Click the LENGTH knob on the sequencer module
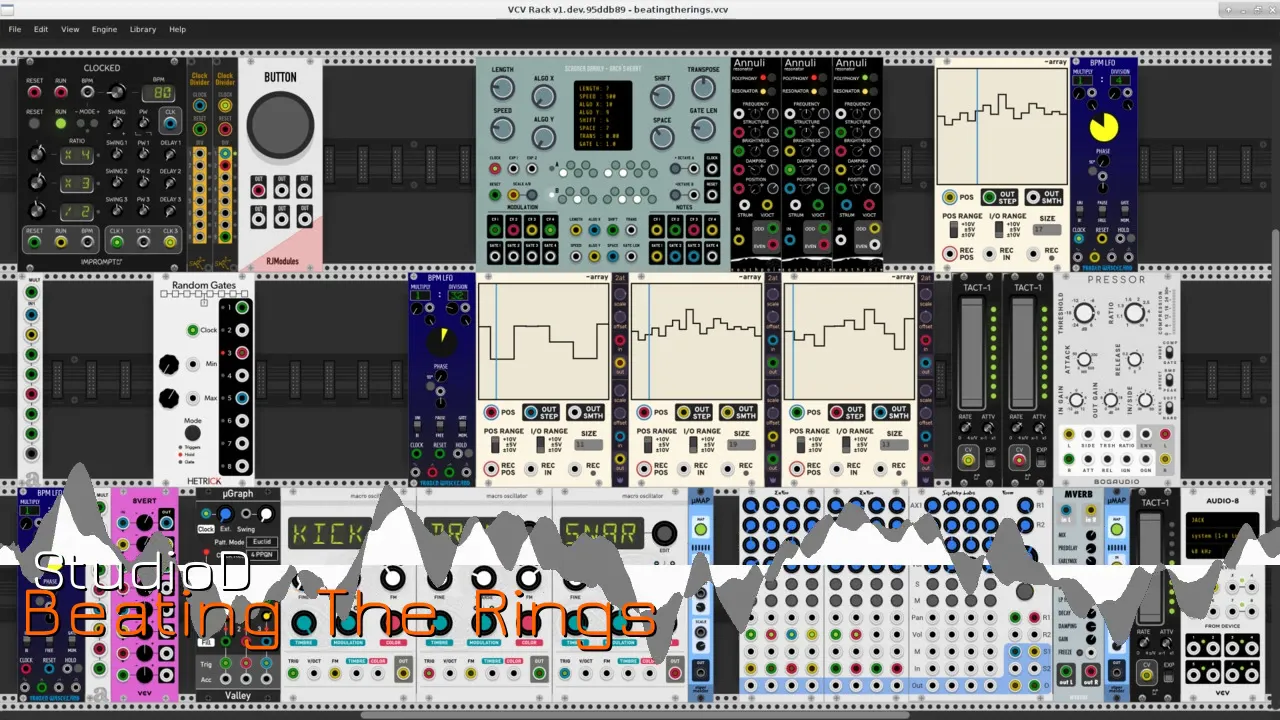The image size is (1280, 720). (502, 90)
